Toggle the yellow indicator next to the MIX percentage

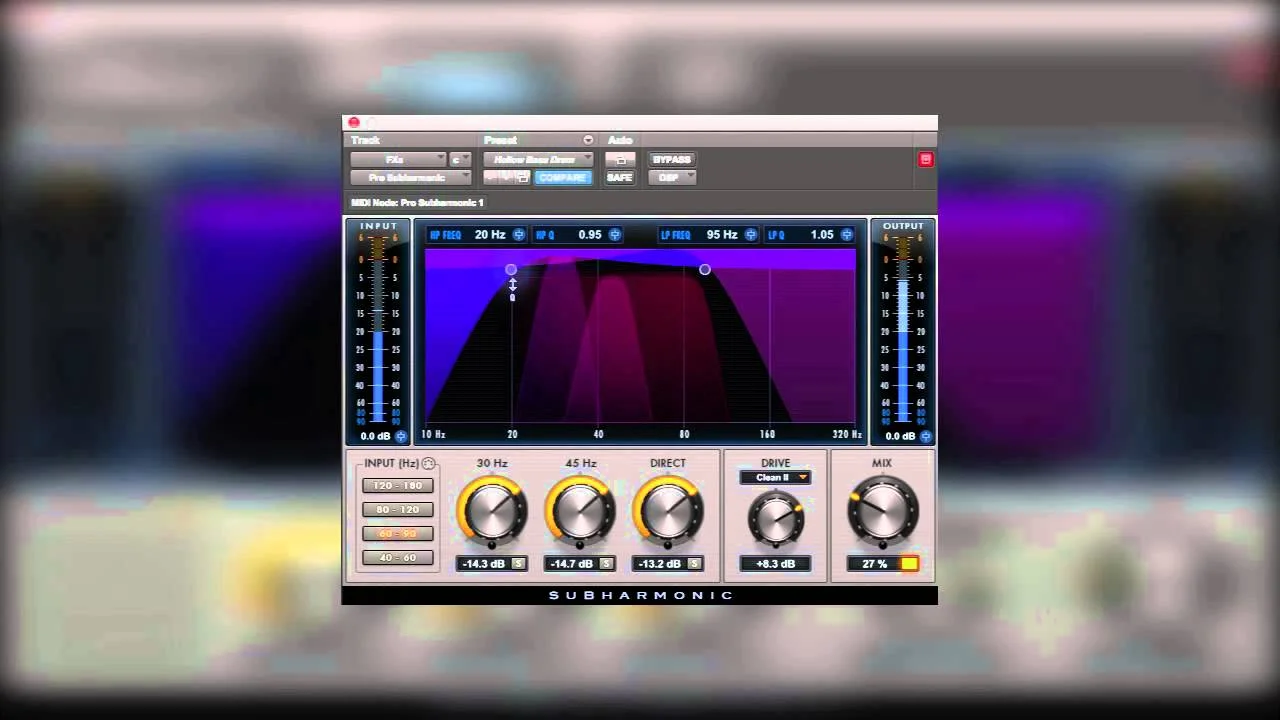point(908,563)
